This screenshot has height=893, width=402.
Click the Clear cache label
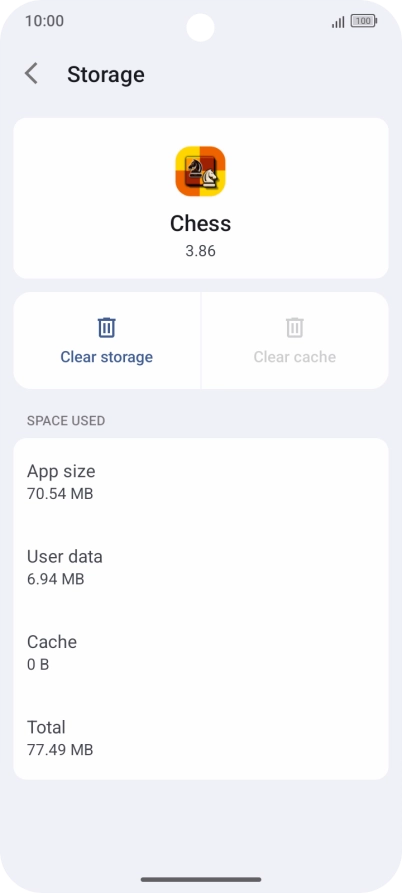294,357
